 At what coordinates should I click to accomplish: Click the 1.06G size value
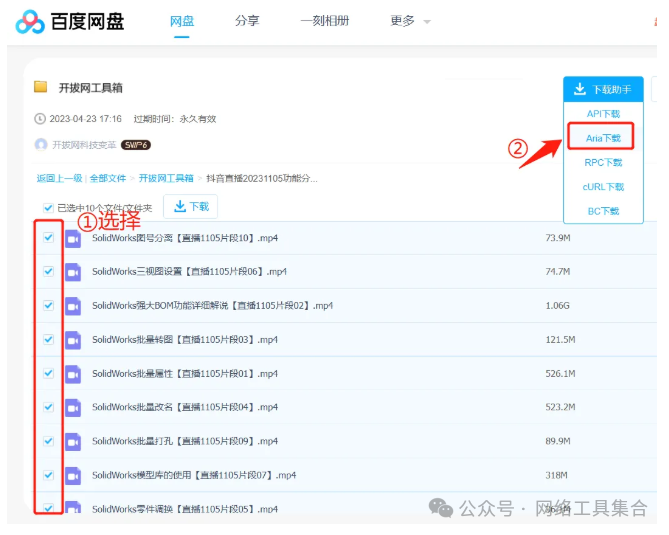click(557, 306)
